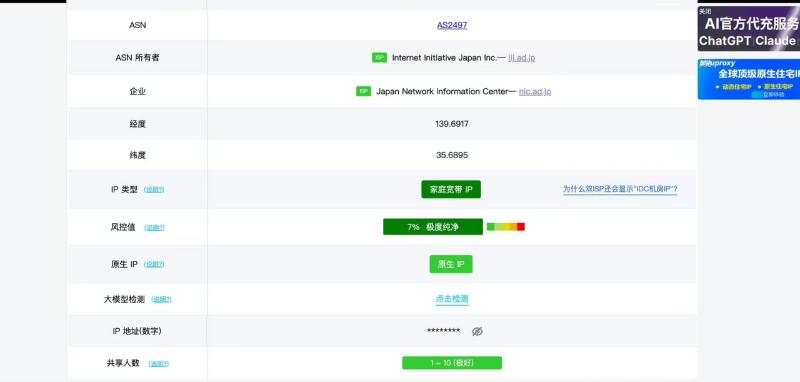Open the 说明 help link beside 风控值
800x382 pixels.
[x=155, y=228]
